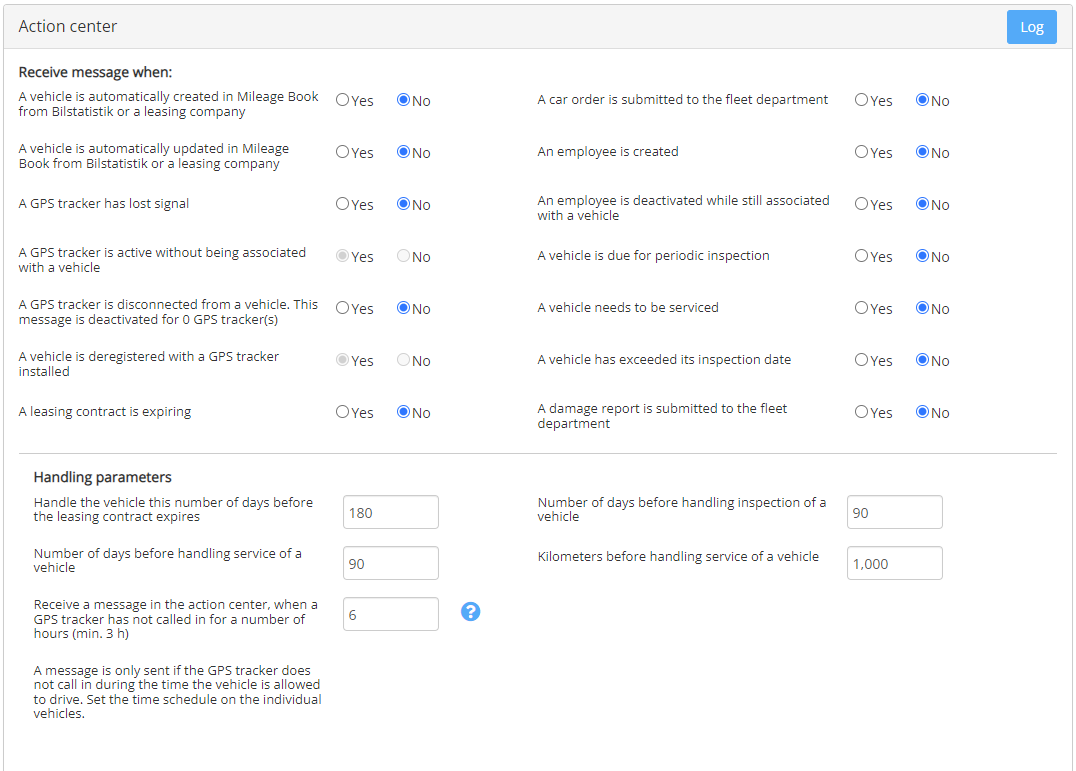Click 'A vehicle is due for periodic inspection' label
Screen dimensions: 1076x771
(653, 256)
